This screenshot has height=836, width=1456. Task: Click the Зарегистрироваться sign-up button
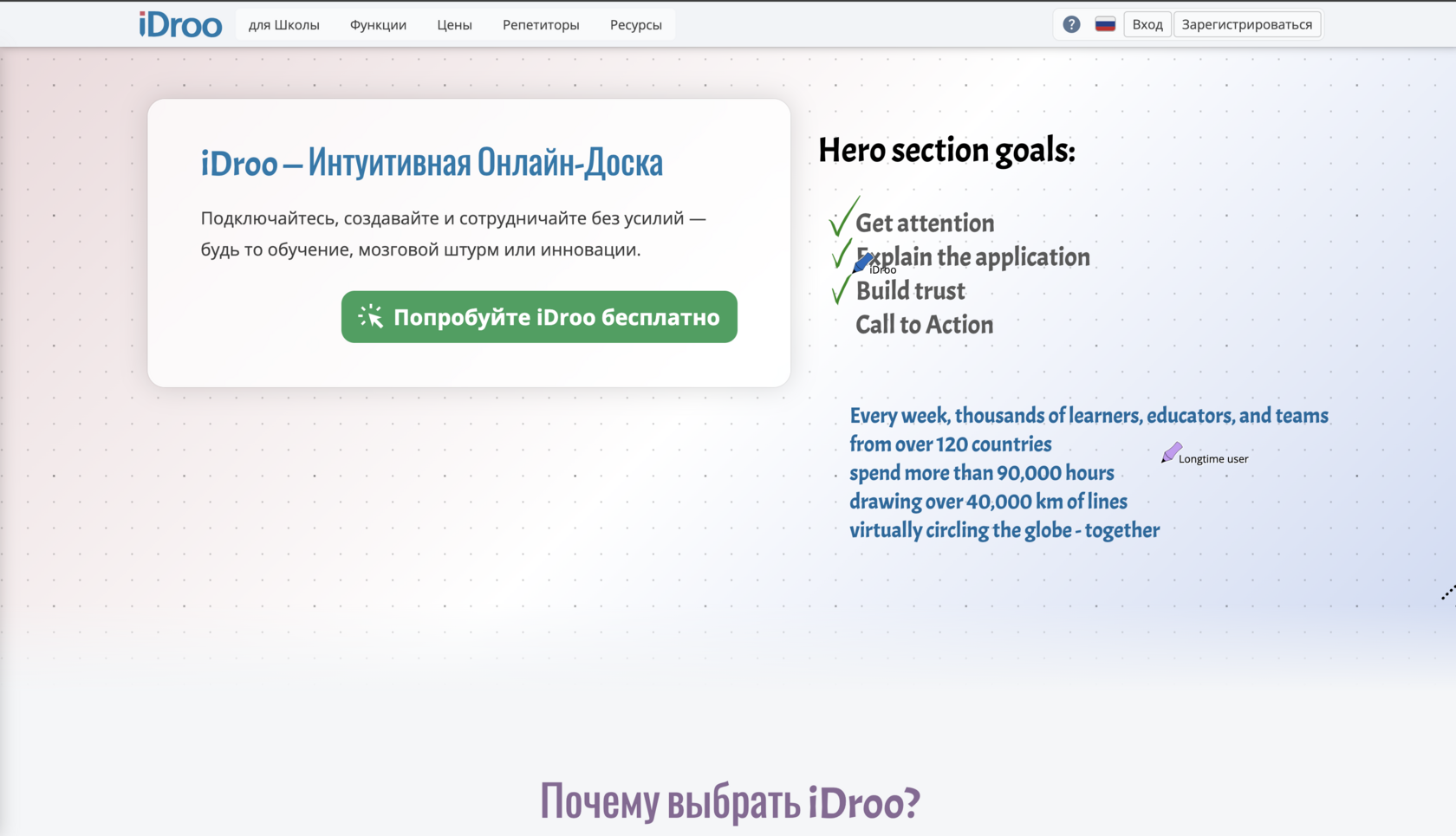point(1247,24)
